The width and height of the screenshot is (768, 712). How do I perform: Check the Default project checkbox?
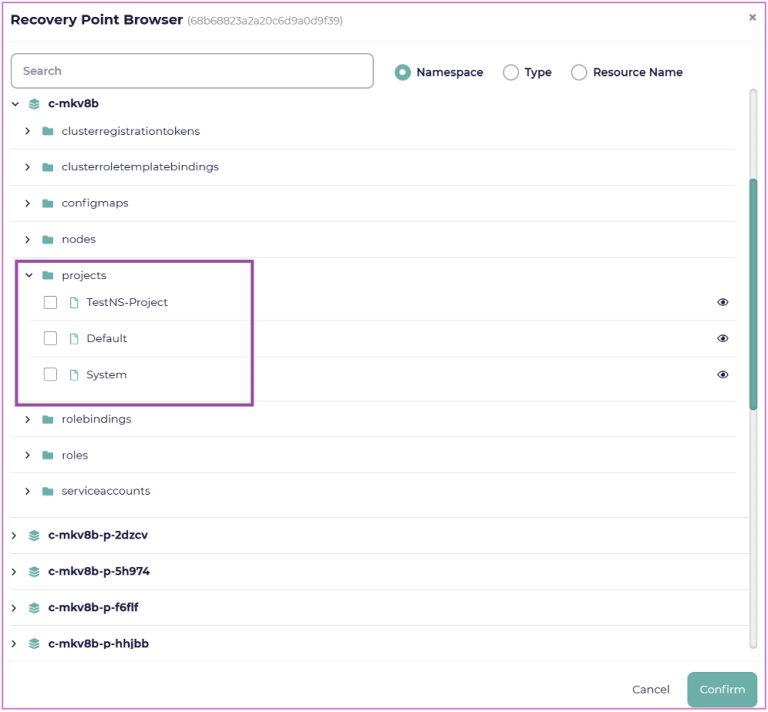pos(50,338)
